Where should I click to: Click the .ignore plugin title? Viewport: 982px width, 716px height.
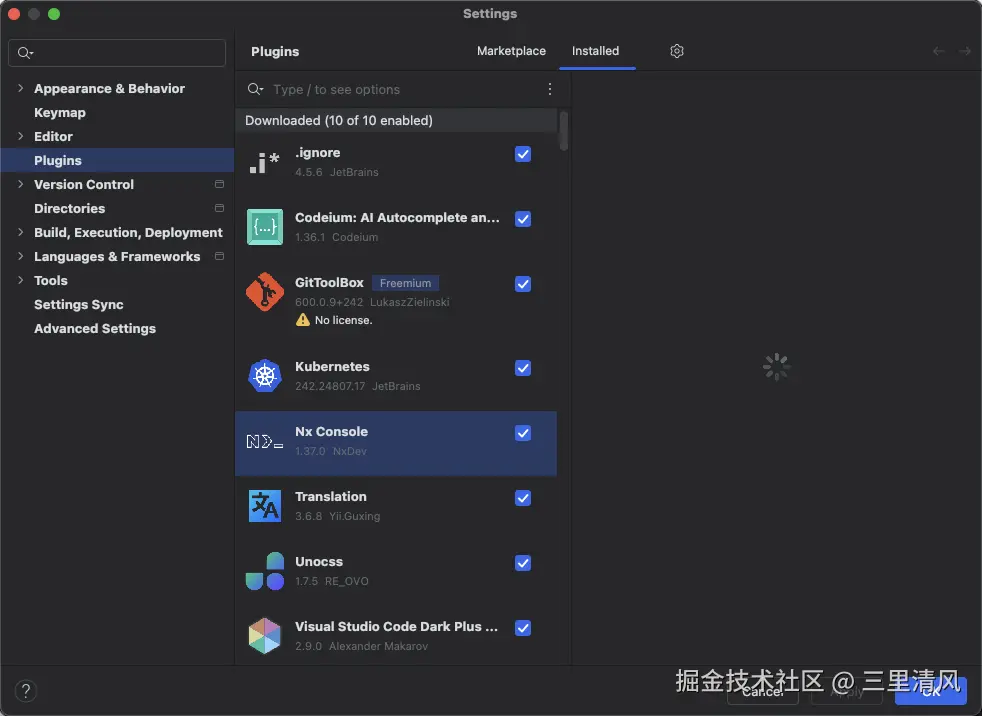click(318, 153)
